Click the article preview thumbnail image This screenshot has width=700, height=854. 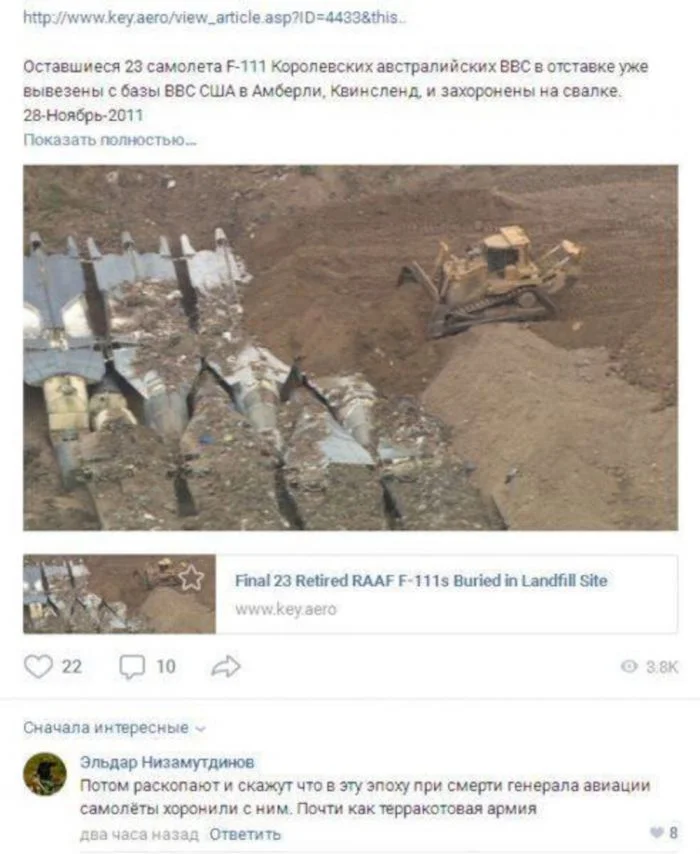119,594
